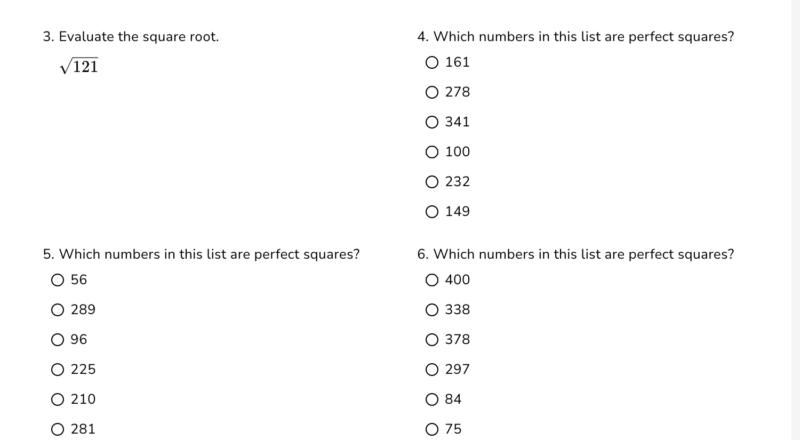Mark 232 in question 4
The height and width of the screenshot is (440, 800).
pyautogui.click(x=432, y=182)
